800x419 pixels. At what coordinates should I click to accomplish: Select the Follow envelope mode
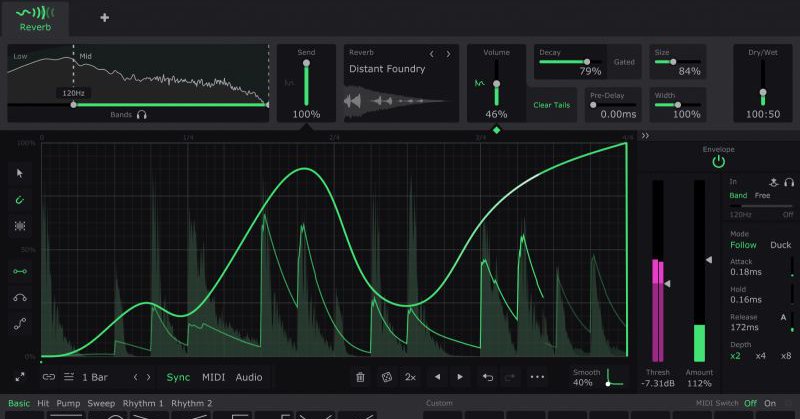pyautogui.click(x=743, y=245)
